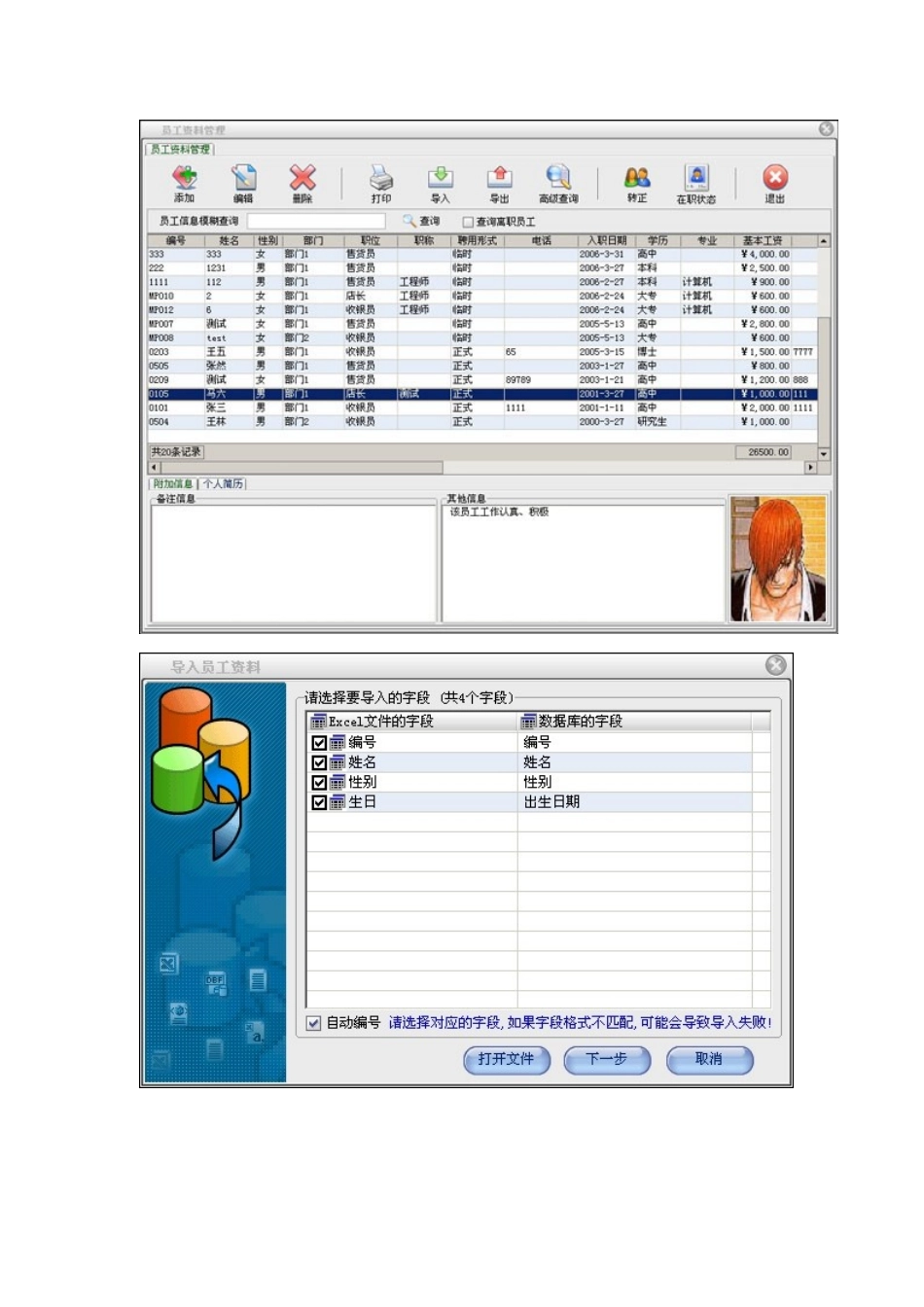Click inside the 其他信息 text area
Screen dimensions: 924x1307
coord(584,562)
